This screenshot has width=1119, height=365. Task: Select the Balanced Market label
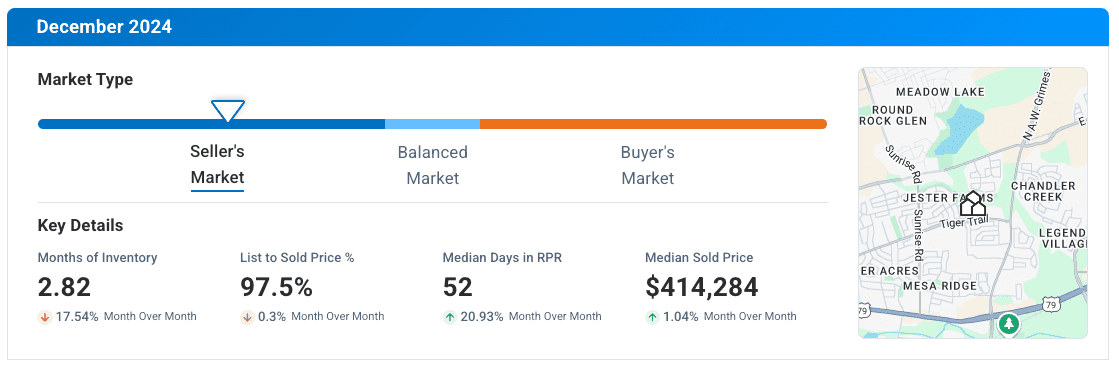pyautogui.click(x=432, y=165)
